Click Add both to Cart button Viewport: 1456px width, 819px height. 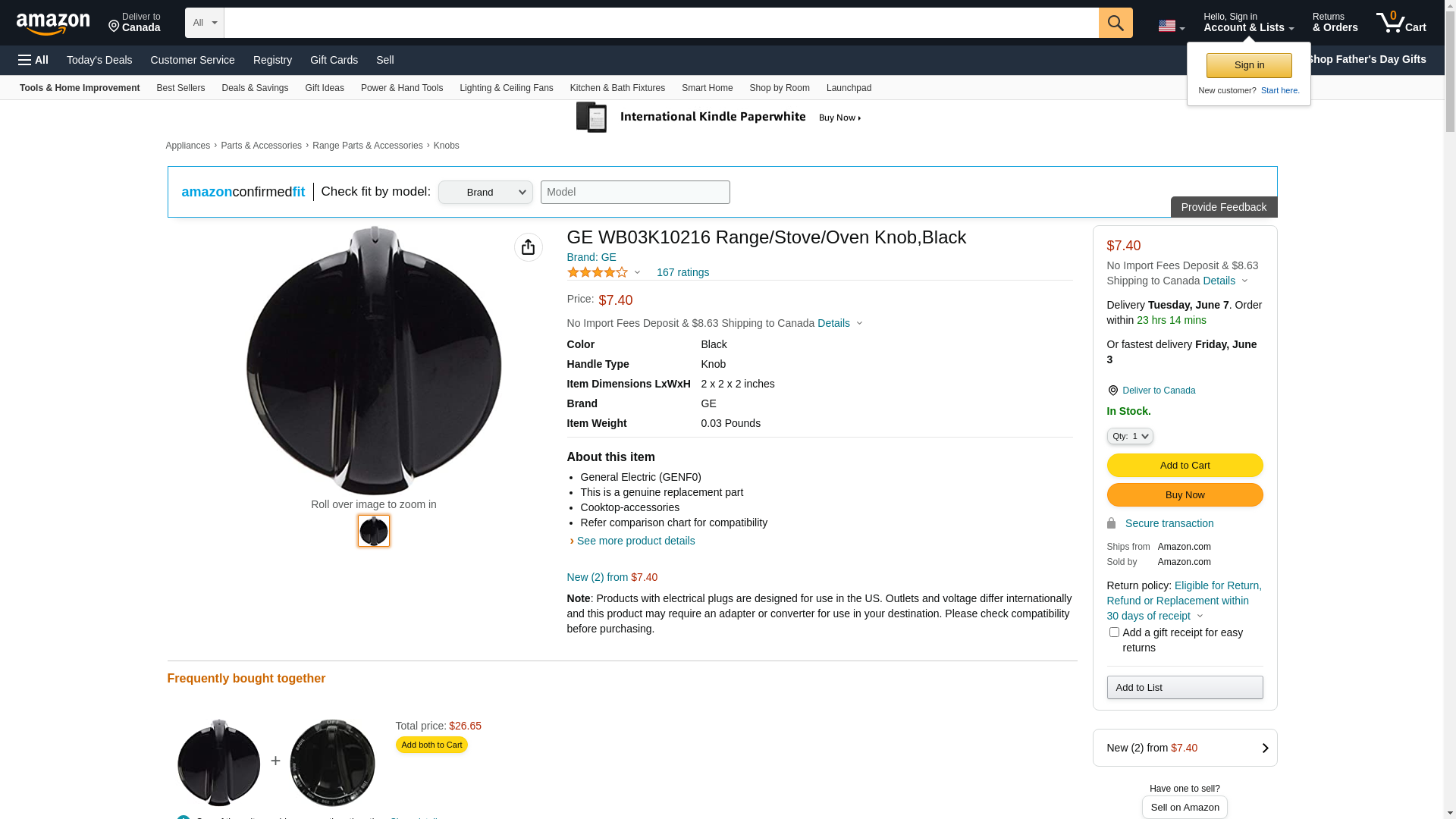(431, 745)
